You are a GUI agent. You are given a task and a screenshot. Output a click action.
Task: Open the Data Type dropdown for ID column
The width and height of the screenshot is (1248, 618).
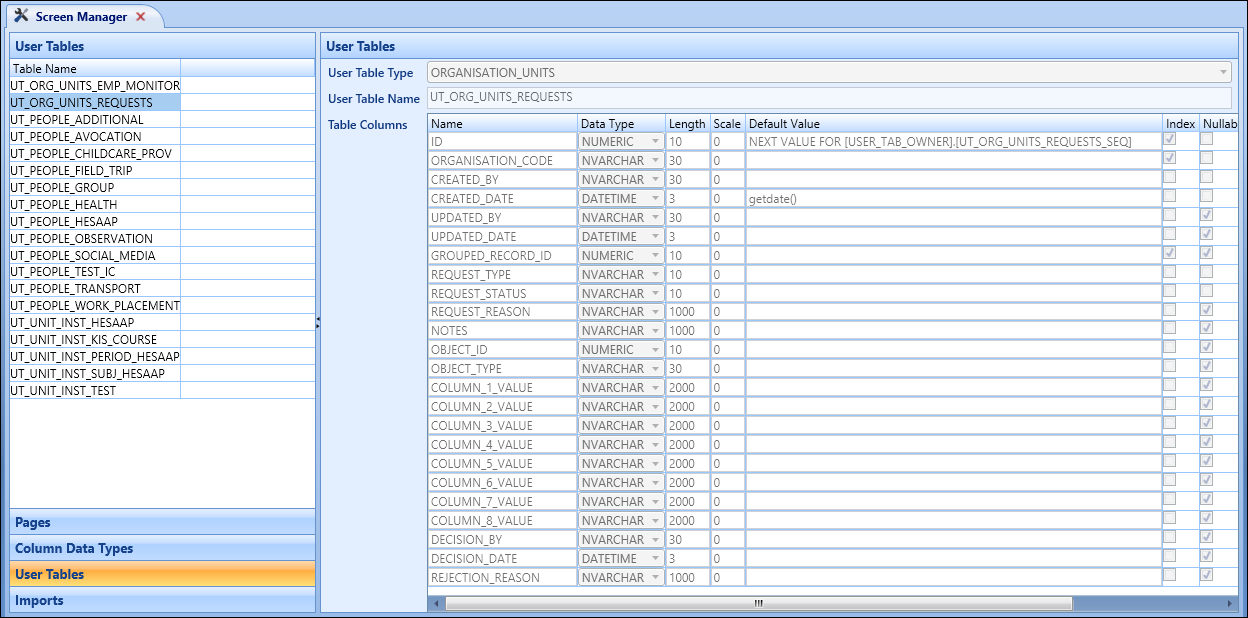[x=655, y=141]
